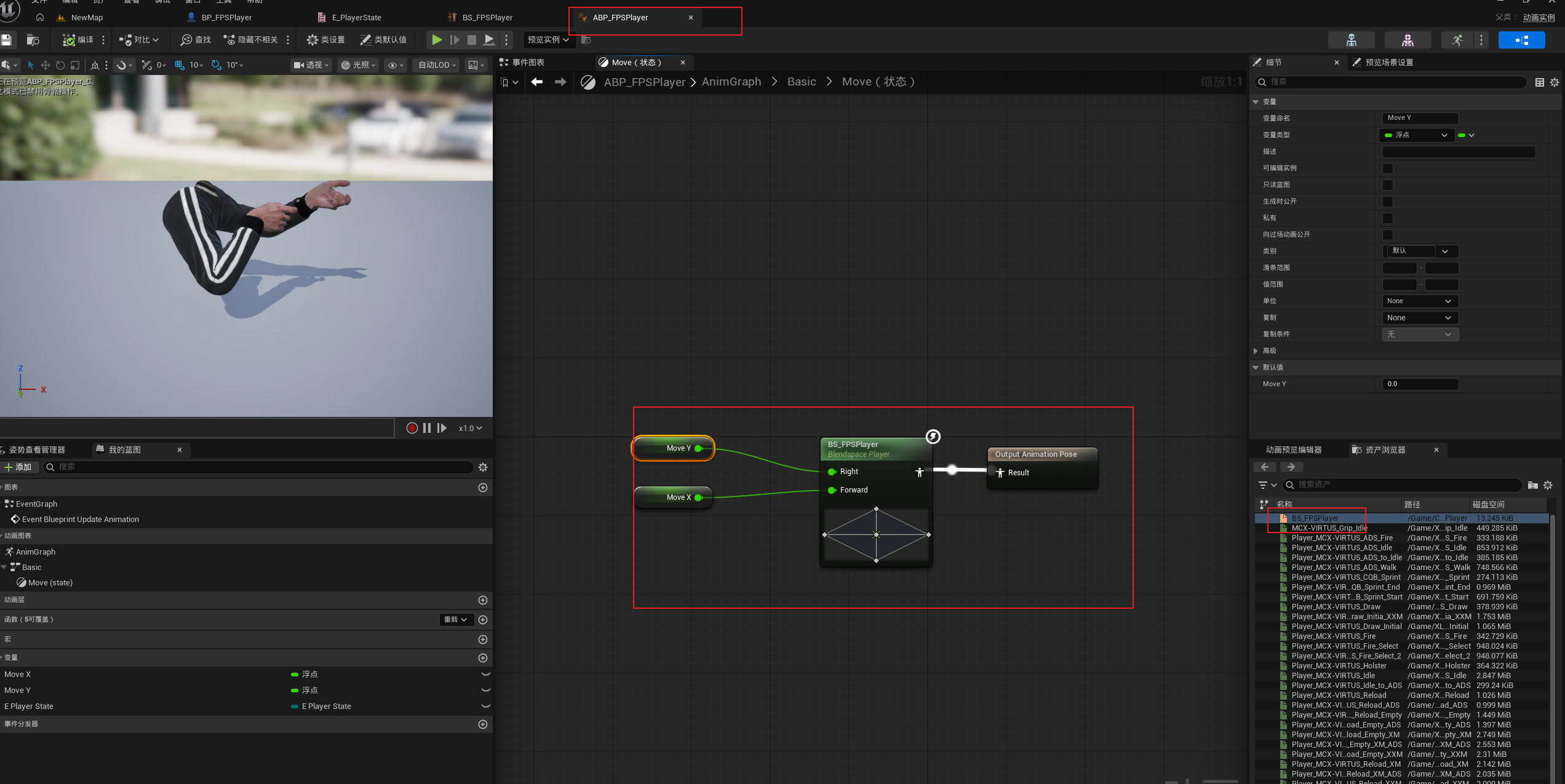Open asset browser settings gear

[1548, 485]
